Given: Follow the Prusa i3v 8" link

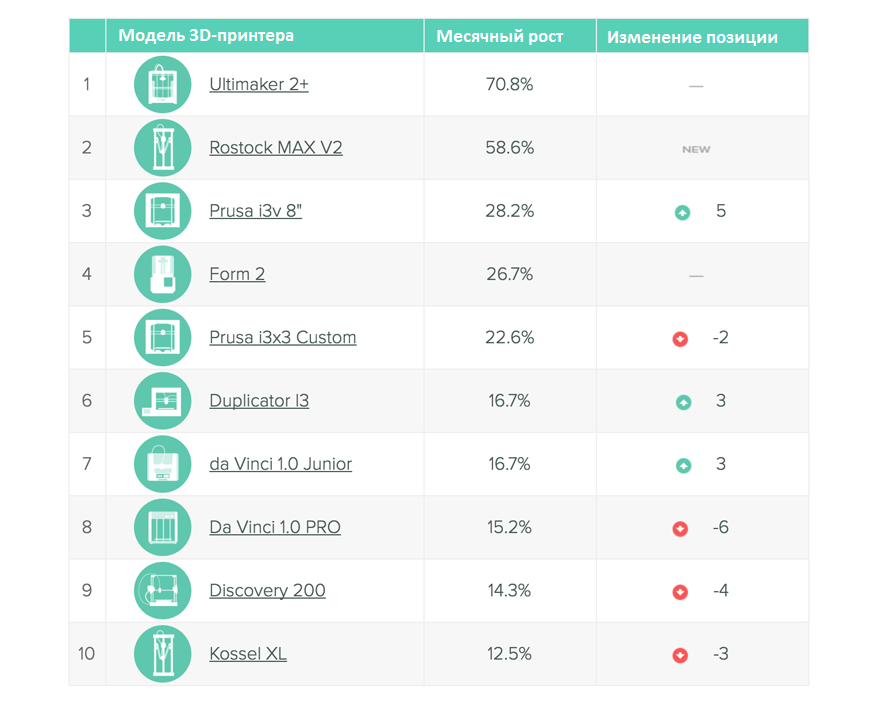Looking at the screenshot, I should (255, 211).
